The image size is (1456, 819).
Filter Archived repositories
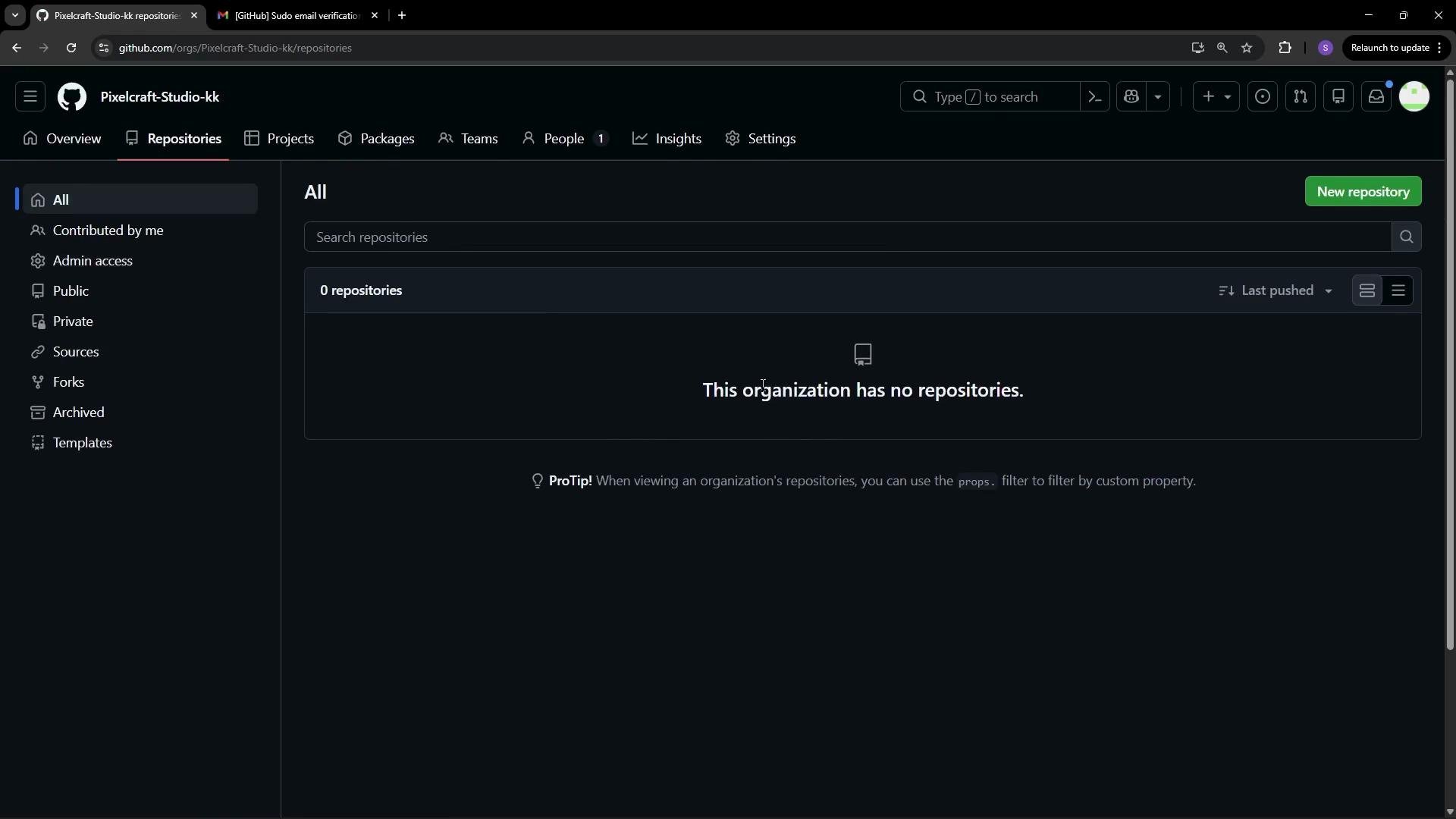pyautogui.click(x=140, y=413)
